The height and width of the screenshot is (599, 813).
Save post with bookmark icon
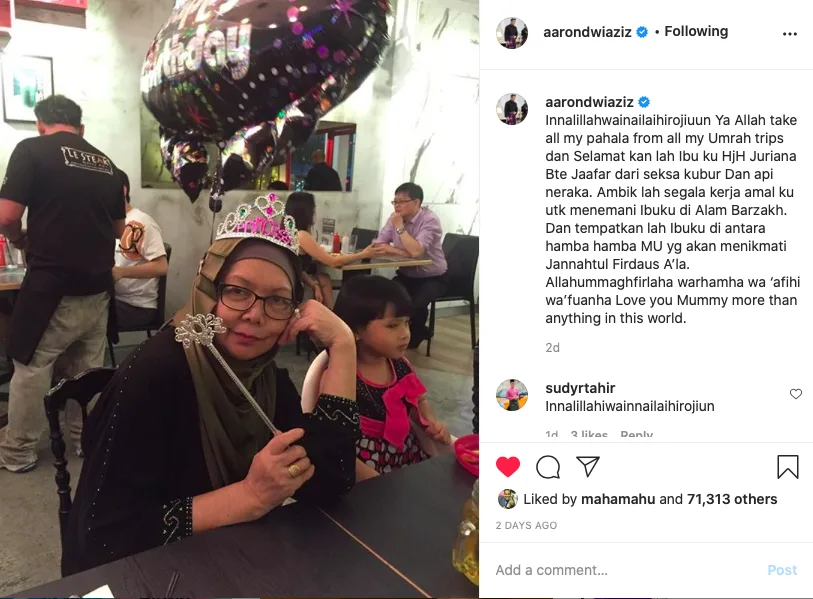(788, 466)
